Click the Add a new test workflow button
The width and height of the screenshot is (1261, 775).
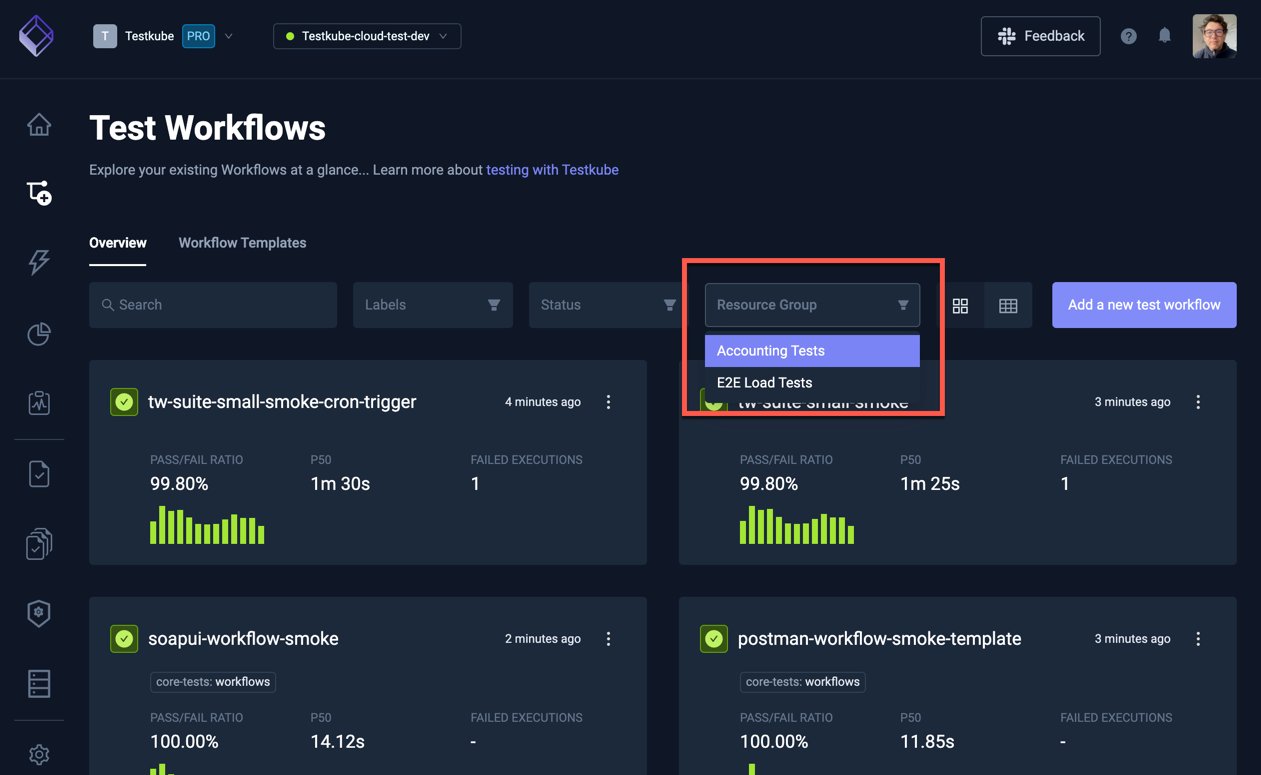coord(1143,305)
